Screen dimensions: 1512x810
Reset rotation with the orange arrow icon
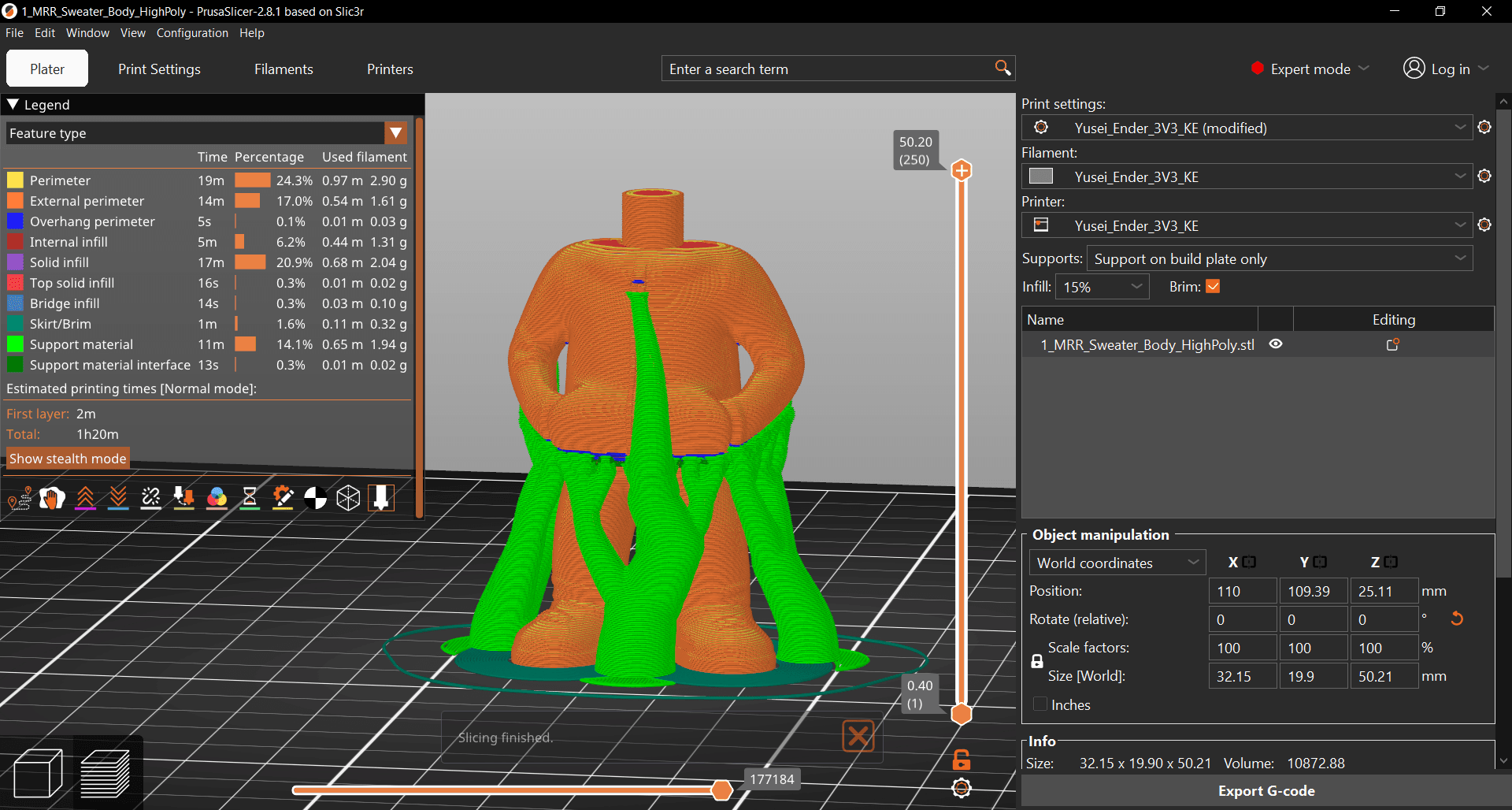point(1457,619)
